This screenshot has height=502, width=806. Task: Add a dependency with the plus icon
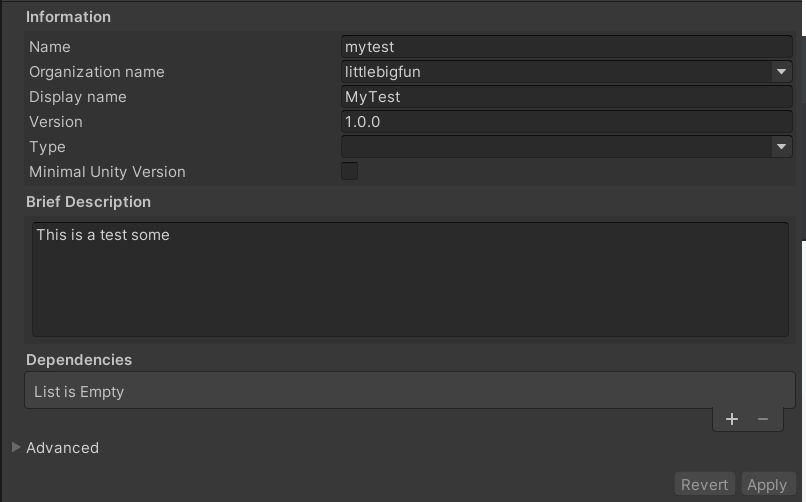731,419
